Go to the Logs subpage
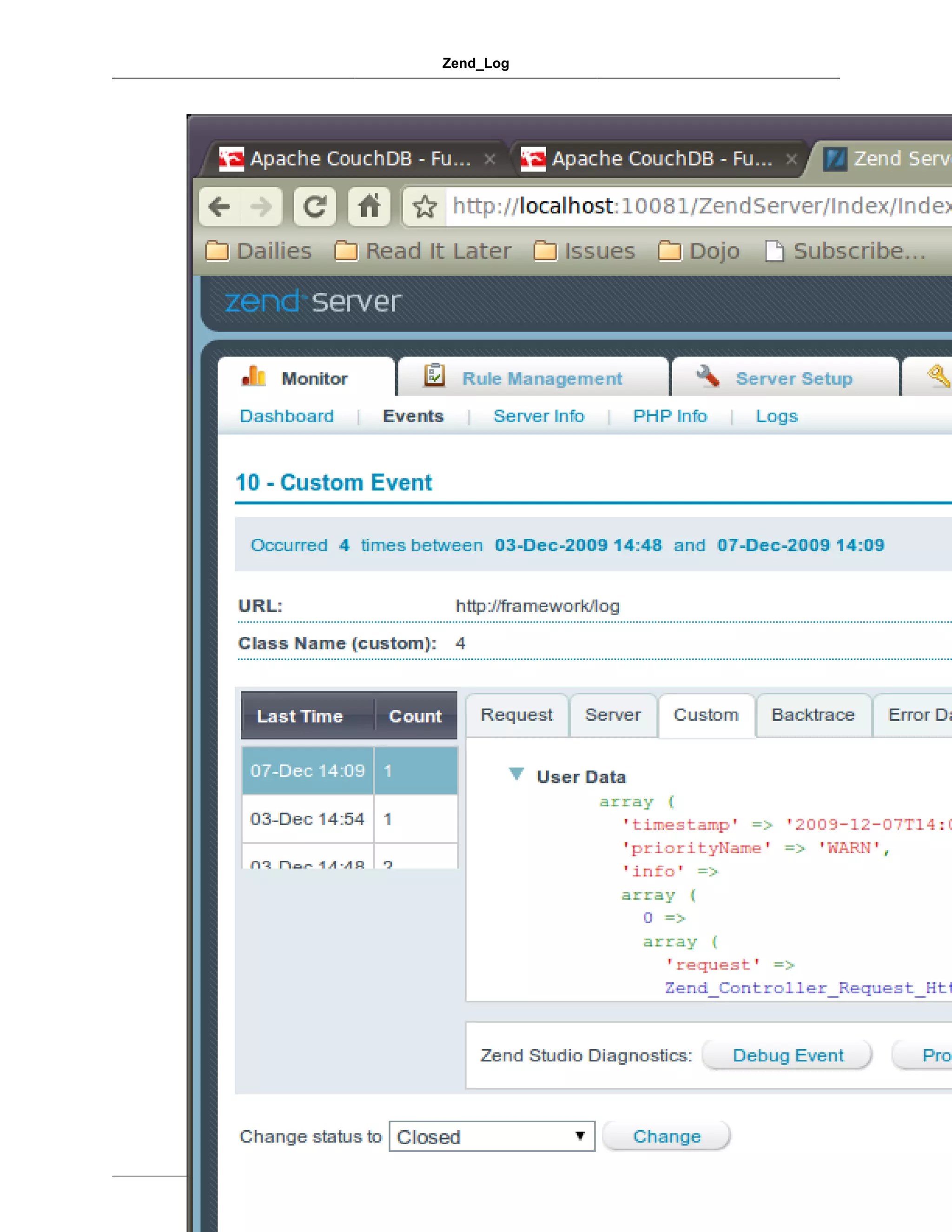The image size is (952, 1232). (x=777, y=416)
